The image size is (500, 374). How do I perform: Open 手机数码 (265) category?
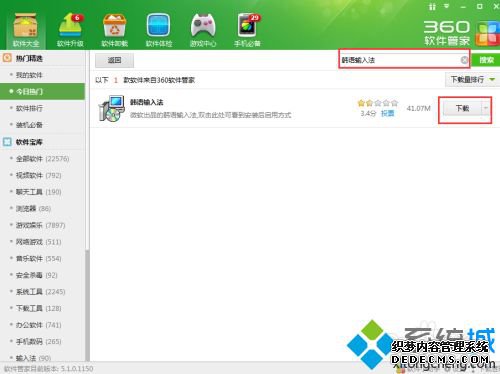click(x=43, y=342)
